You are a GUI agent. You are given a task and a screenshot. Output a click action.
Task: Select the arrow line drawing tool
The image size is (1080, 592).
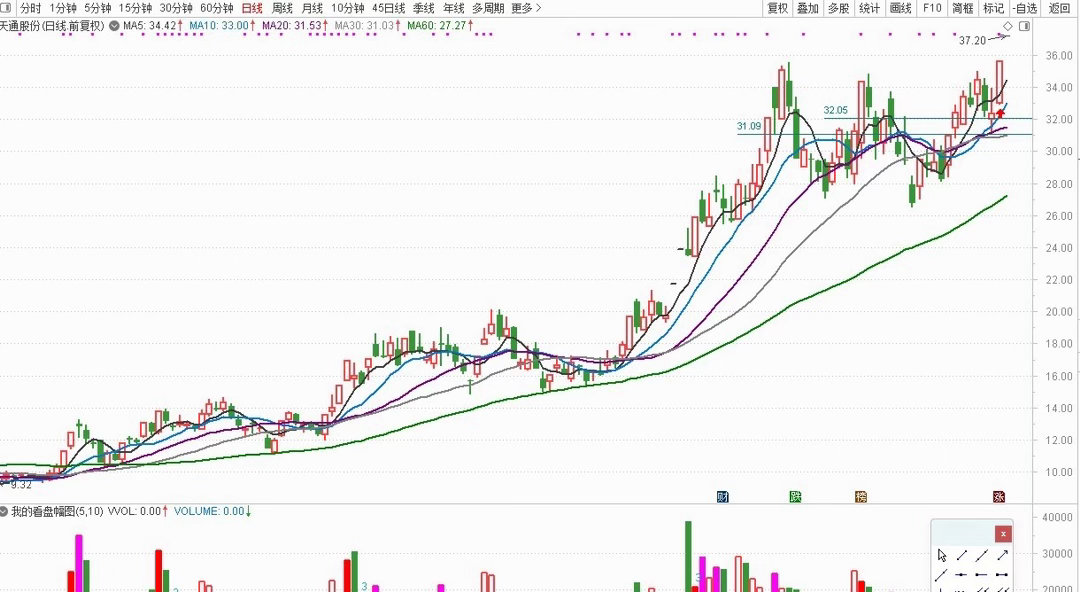(1003, 555)
